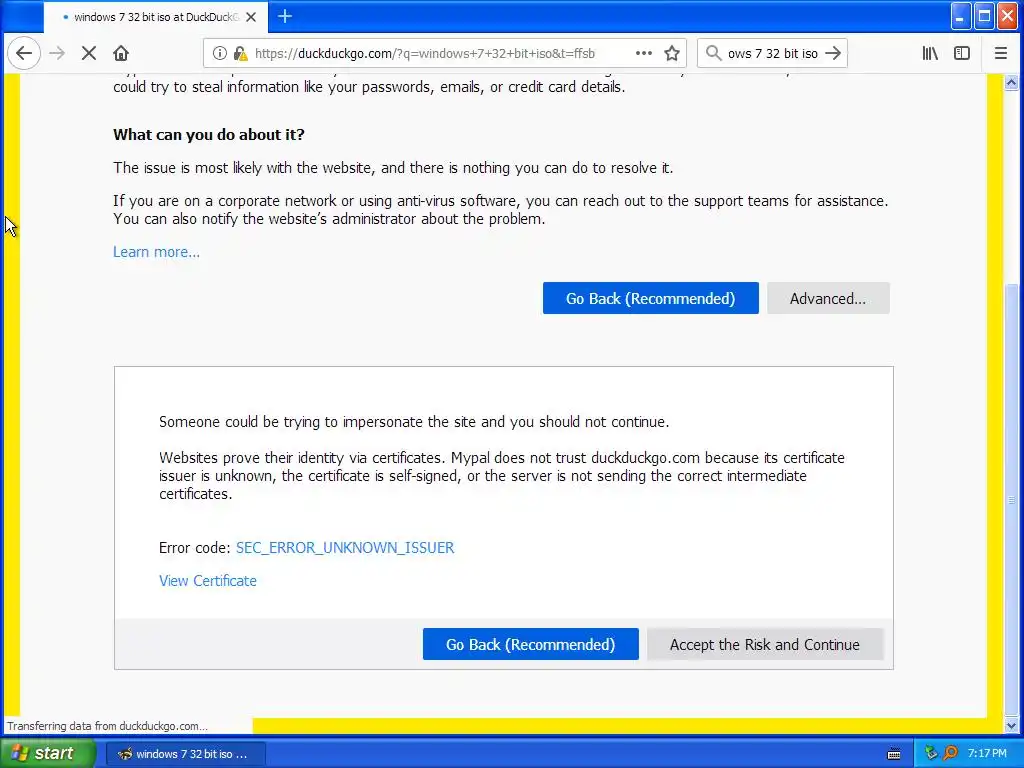Open the Windows Start menu
This screenshot has height=768, width=1024.
pyautogui.click(x=48, y=754)
